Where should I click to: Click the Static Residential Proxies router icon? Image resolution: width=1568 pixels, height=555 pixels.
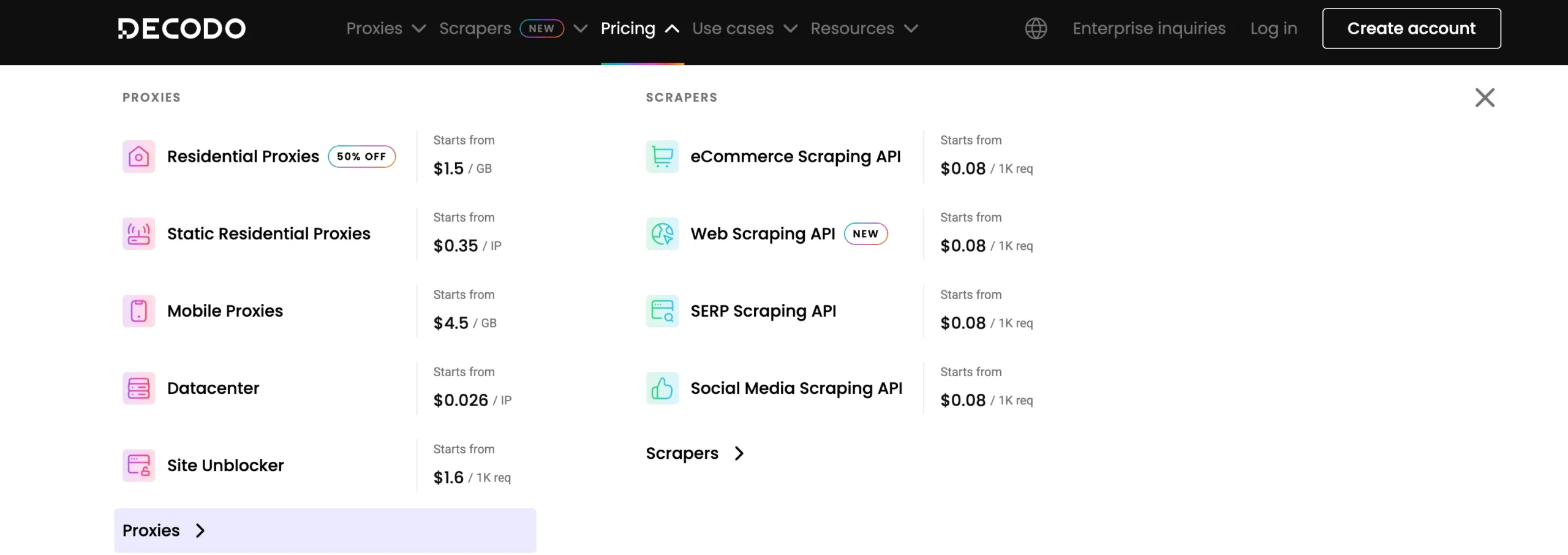tap(138, 233)
